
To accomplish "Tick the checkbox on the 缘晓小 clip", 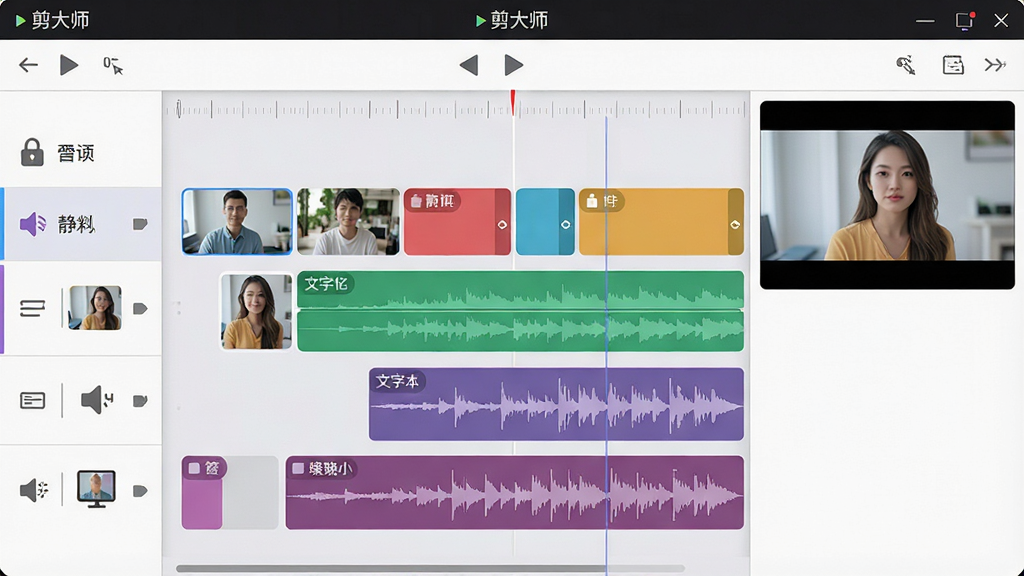I will pyautogui.click(x=298, y=468).
